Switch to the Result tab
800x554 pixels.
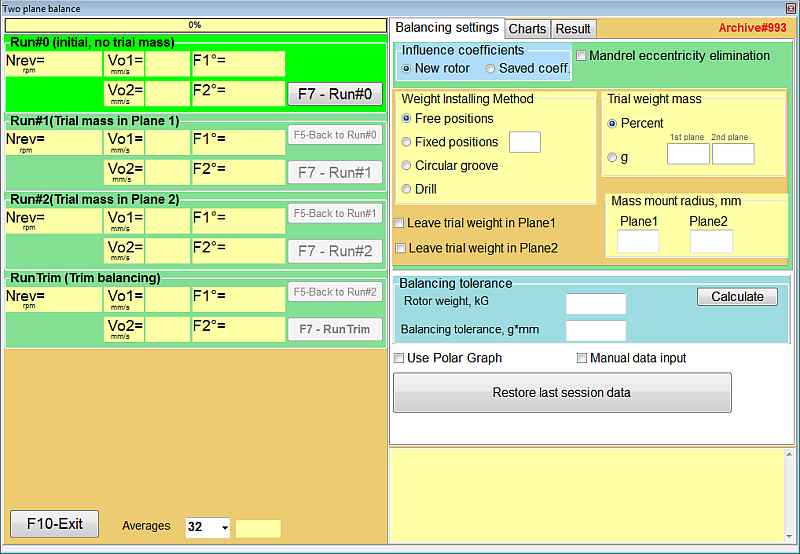click(572, 29)
